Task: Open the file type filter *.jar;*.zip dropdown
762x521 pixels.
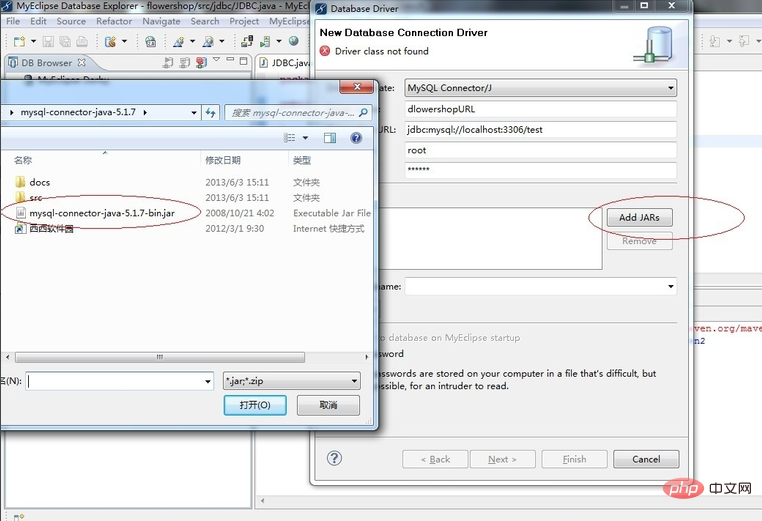Action: click(354, 381)
